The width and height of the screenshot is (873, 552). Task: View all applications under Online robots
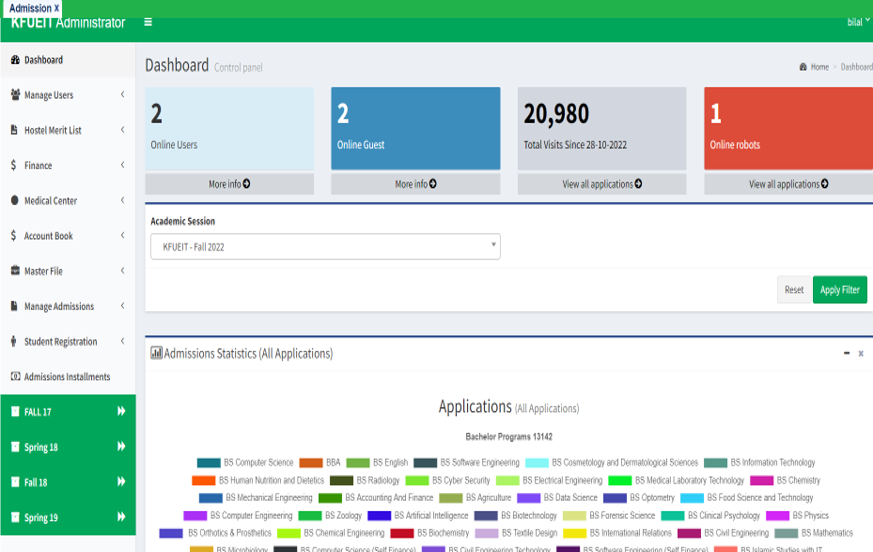tap(788, 184)
